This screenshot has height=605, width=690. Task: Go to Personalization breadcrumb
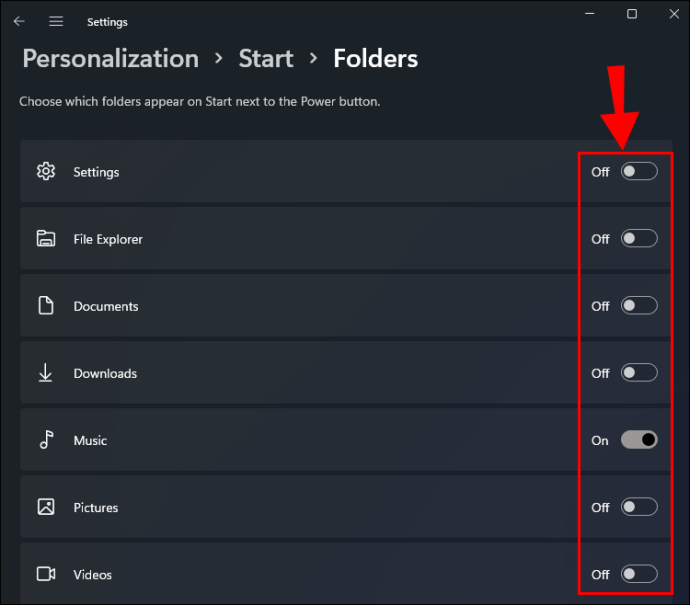click(x=110, y=58)
